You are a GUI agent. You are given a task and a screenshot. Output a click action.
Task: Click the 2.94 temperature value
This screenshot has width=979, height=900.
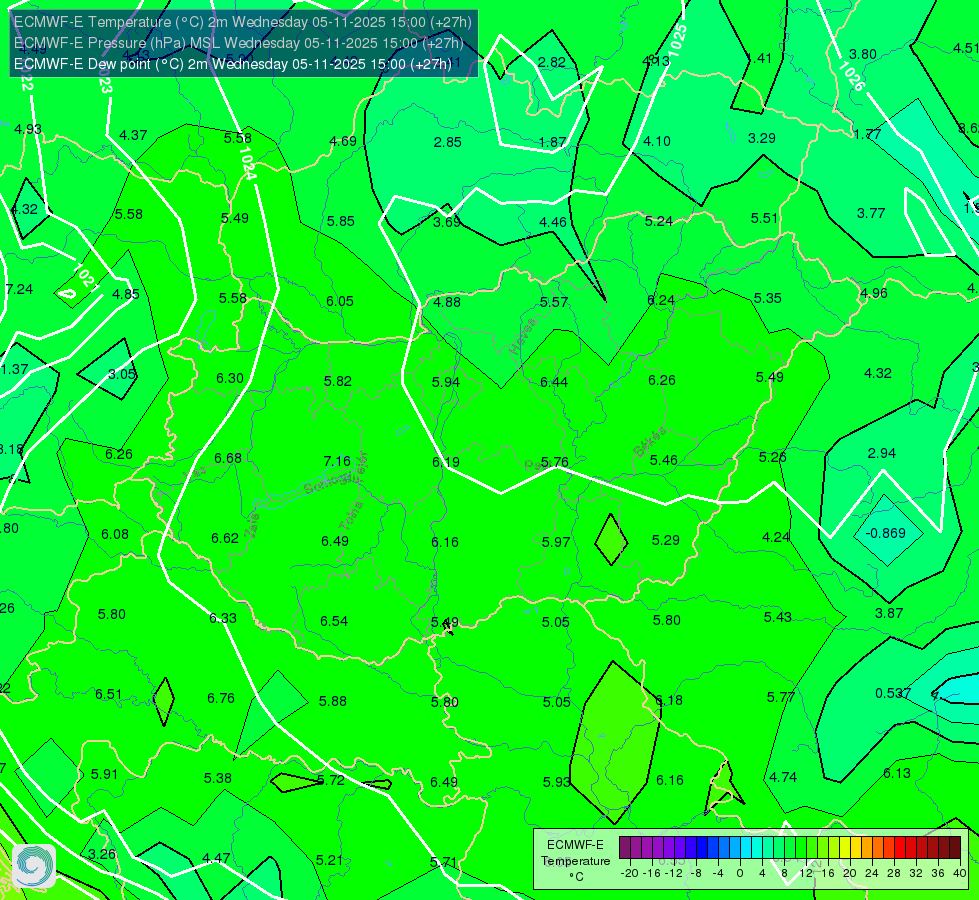tap(882, 453)
